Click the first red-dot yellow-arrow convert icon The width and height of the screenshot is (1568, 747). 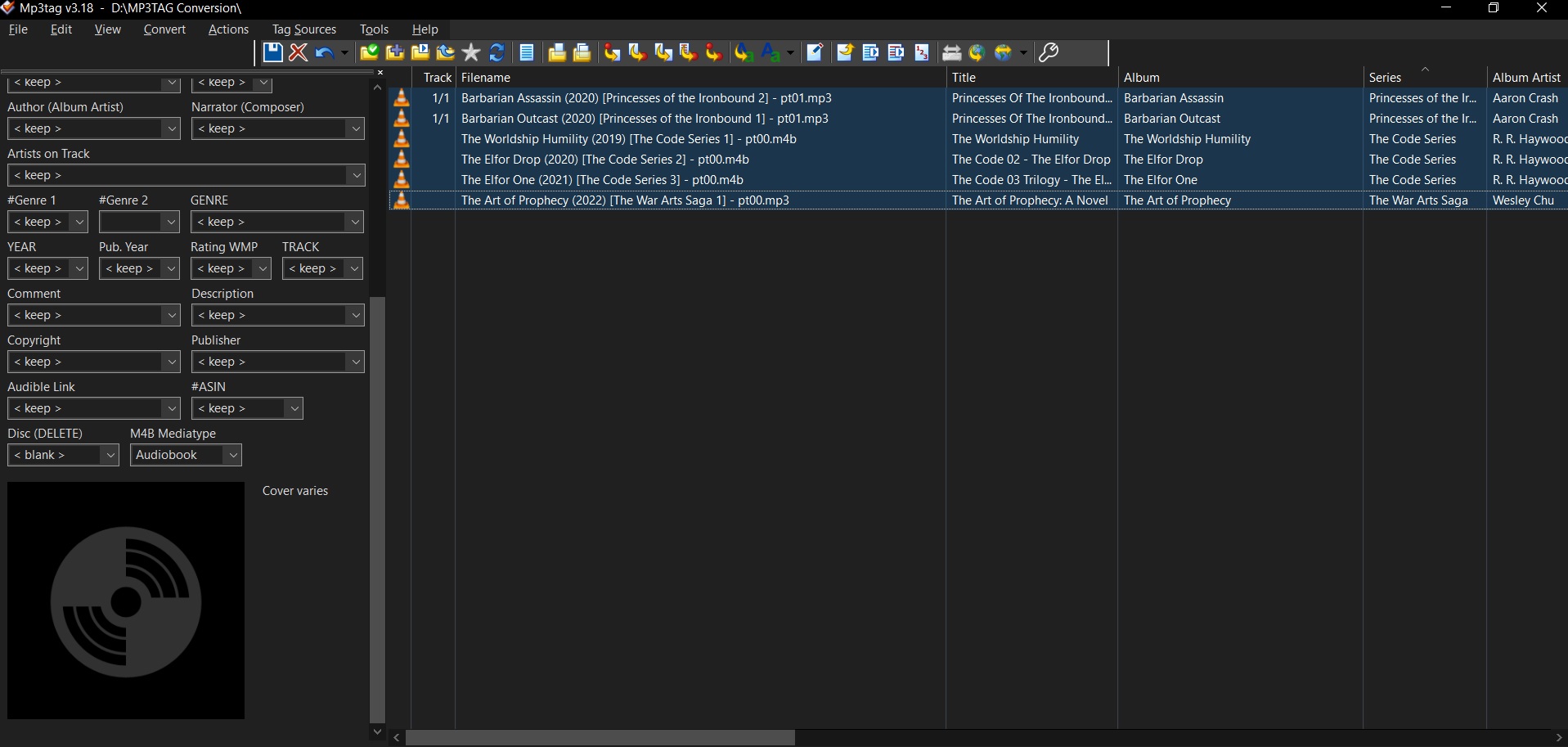pyautogui.click(x=612, y=53)
